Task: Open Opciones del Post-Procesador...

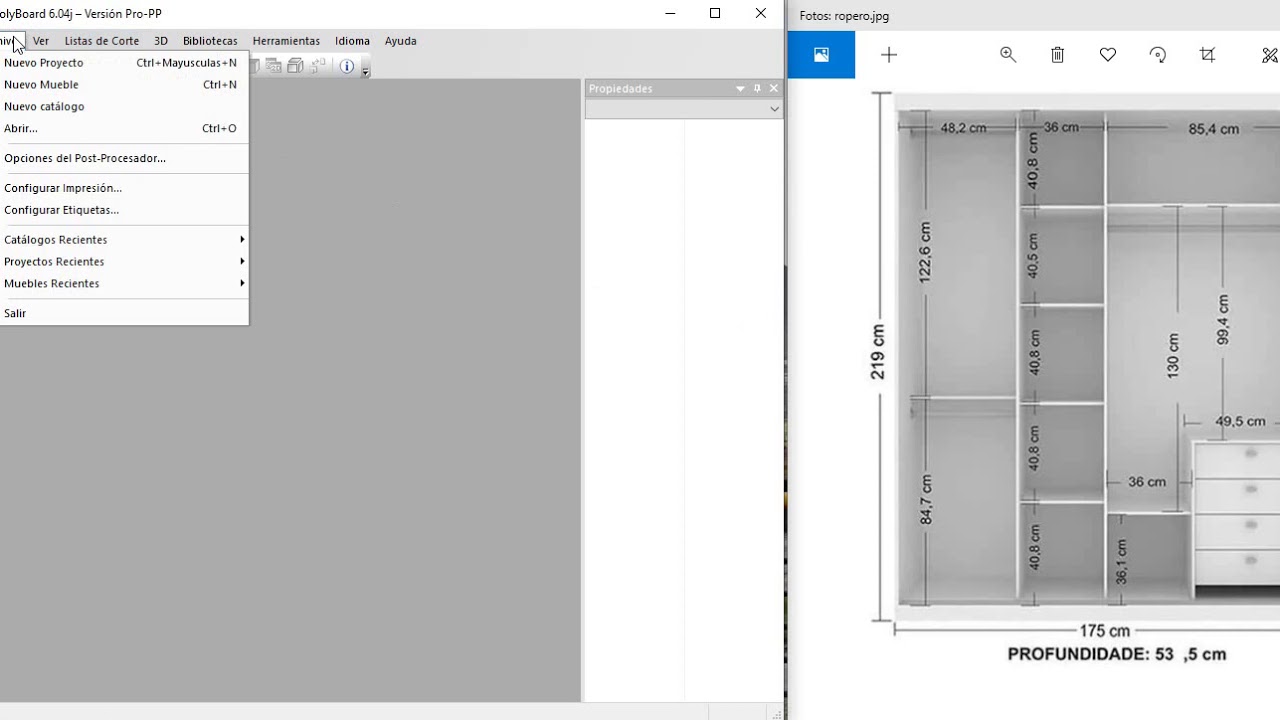Action: [x=124, y=158]
